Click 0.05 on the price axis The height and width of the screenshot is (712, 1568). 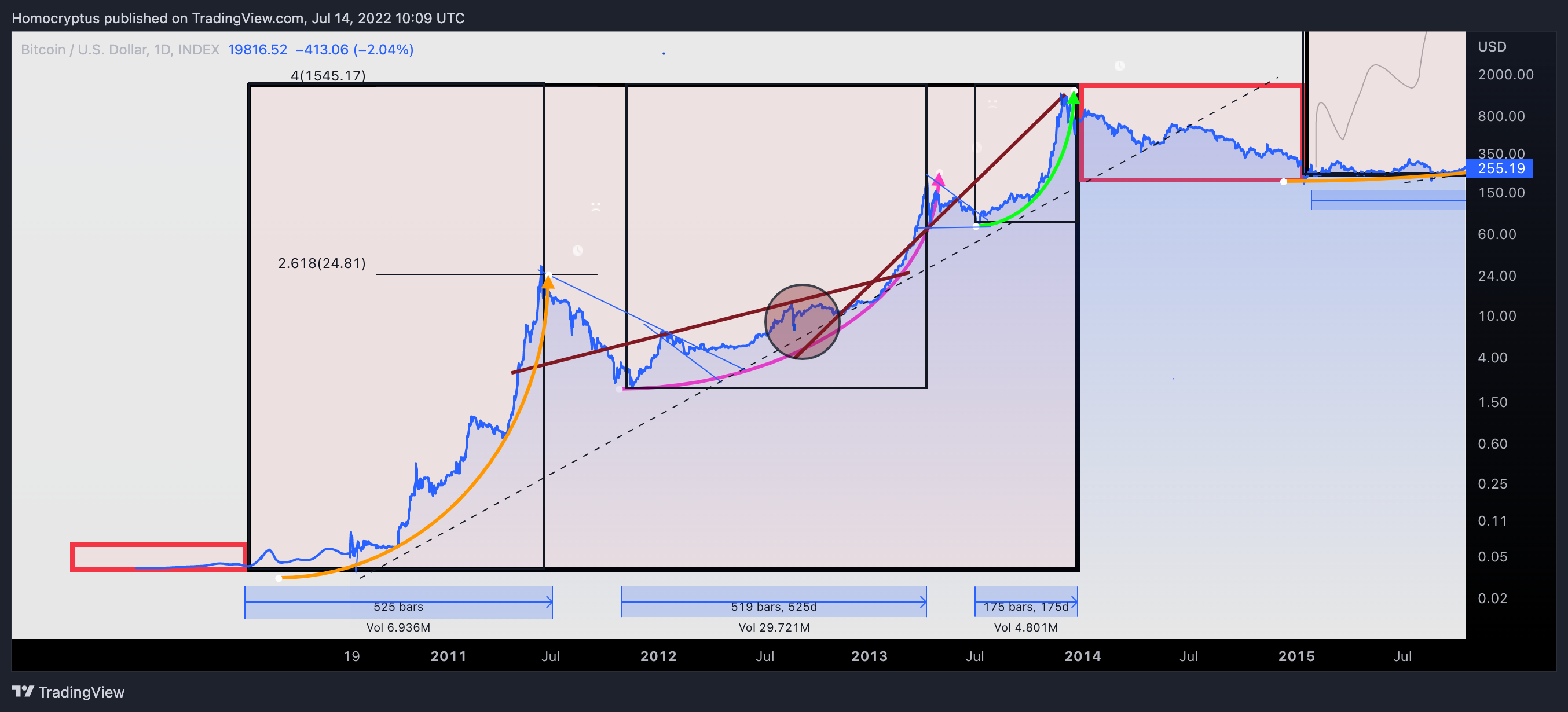coord(1493,557)
